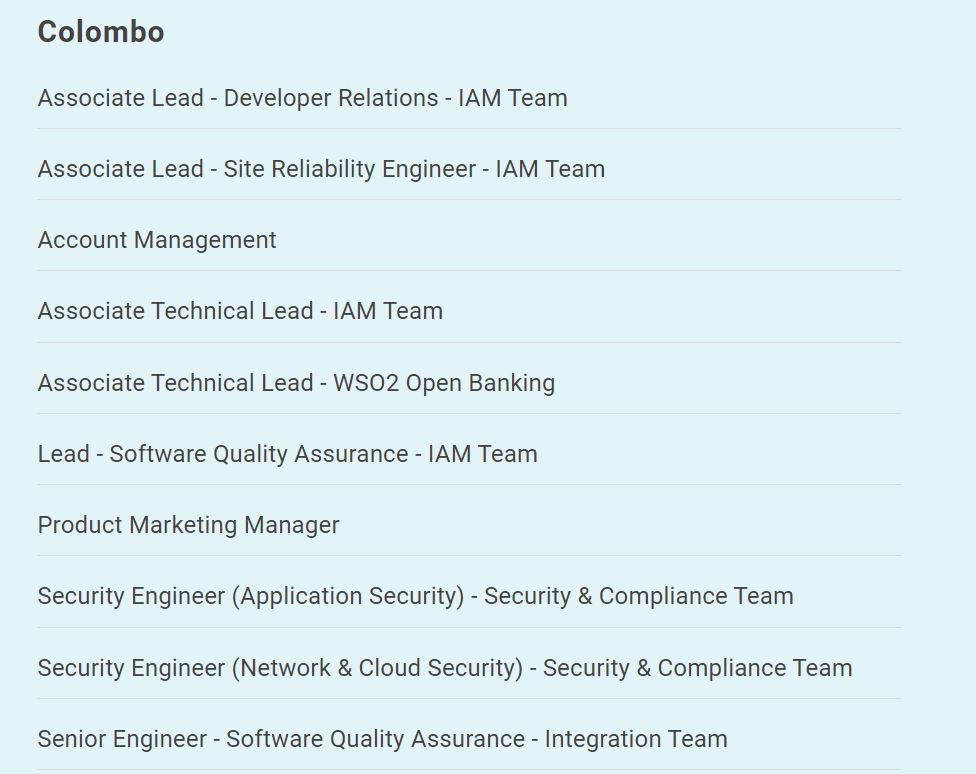Pick the Network & Cloud Security vacancy
This screenshot has height=774, width=976.
[445, 668]
